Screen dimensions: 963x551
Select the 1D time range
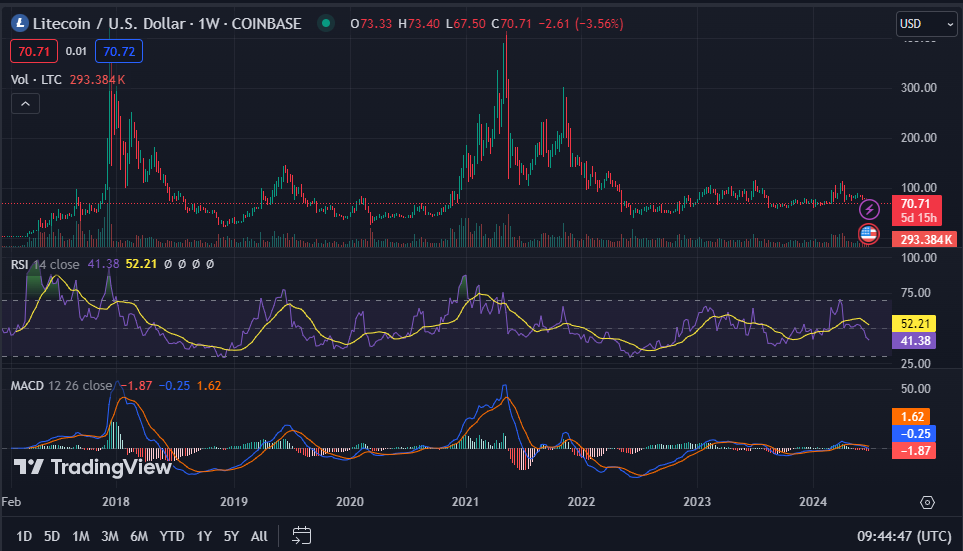point(24,536)
